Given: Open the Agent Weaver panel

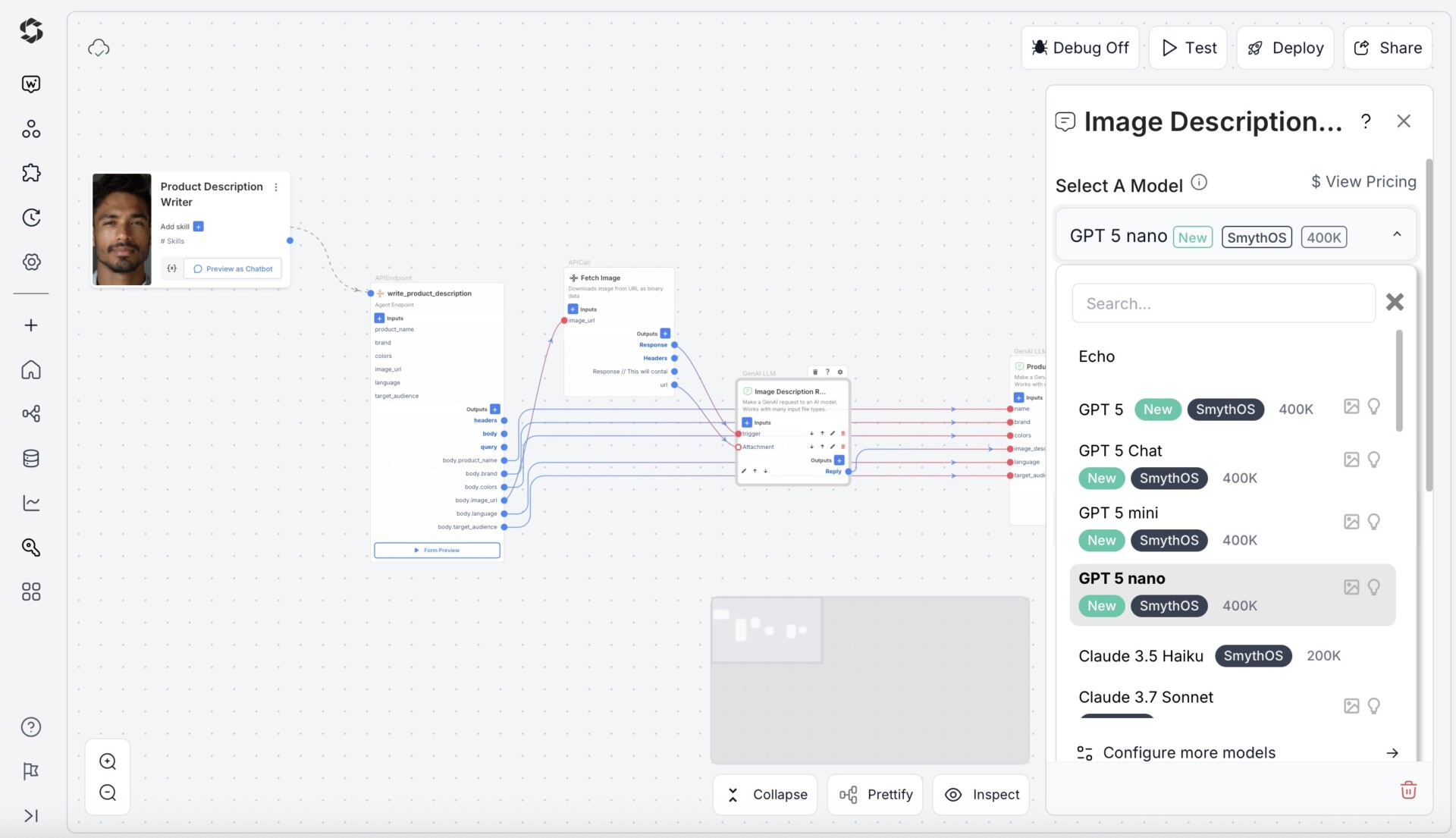Looking at the screenshot, I should pyautogui.click(x=31, y=83).
